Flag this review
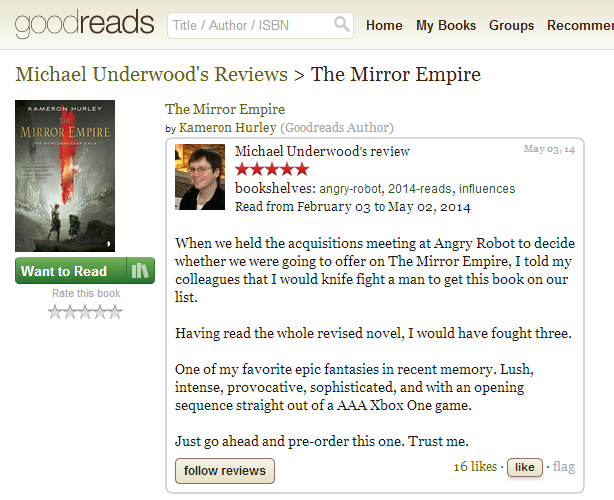Viewport: 614px width, 500px height. pyautogui.click(x=564, y=467)
